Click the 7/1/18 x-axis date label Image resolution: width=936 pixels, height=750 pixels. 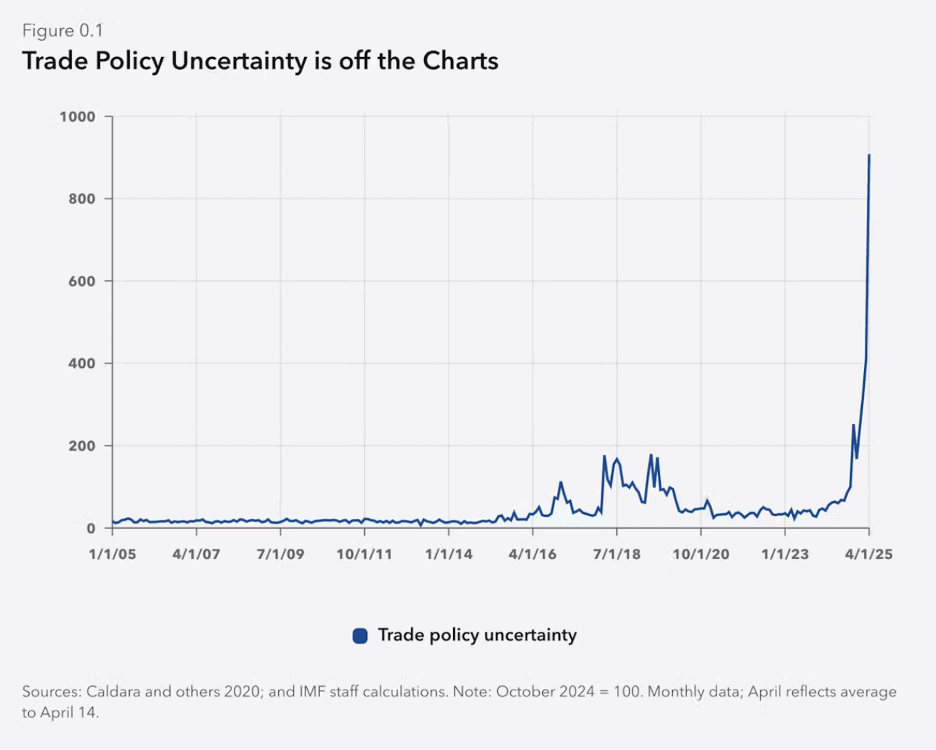(x=617, y=552)
